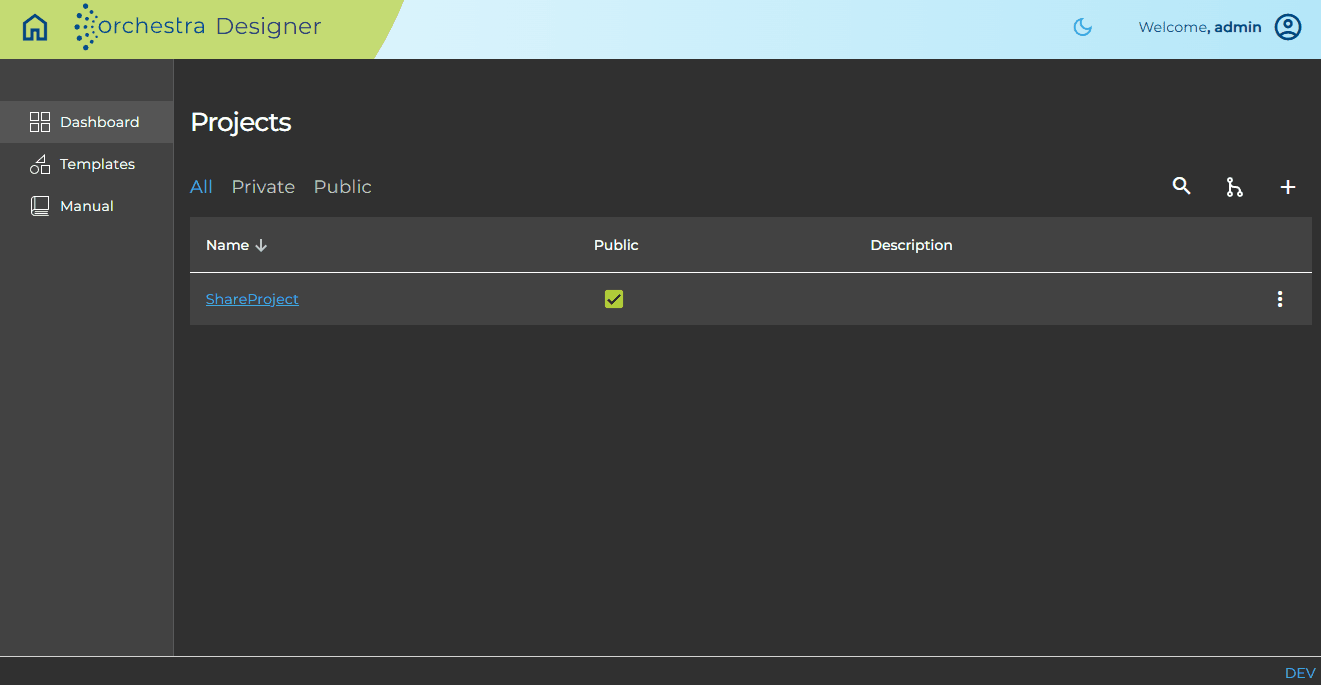Viewport: 1321px width, 685px height.
Task: Click the Public column header
Action: tap(616, 245)
